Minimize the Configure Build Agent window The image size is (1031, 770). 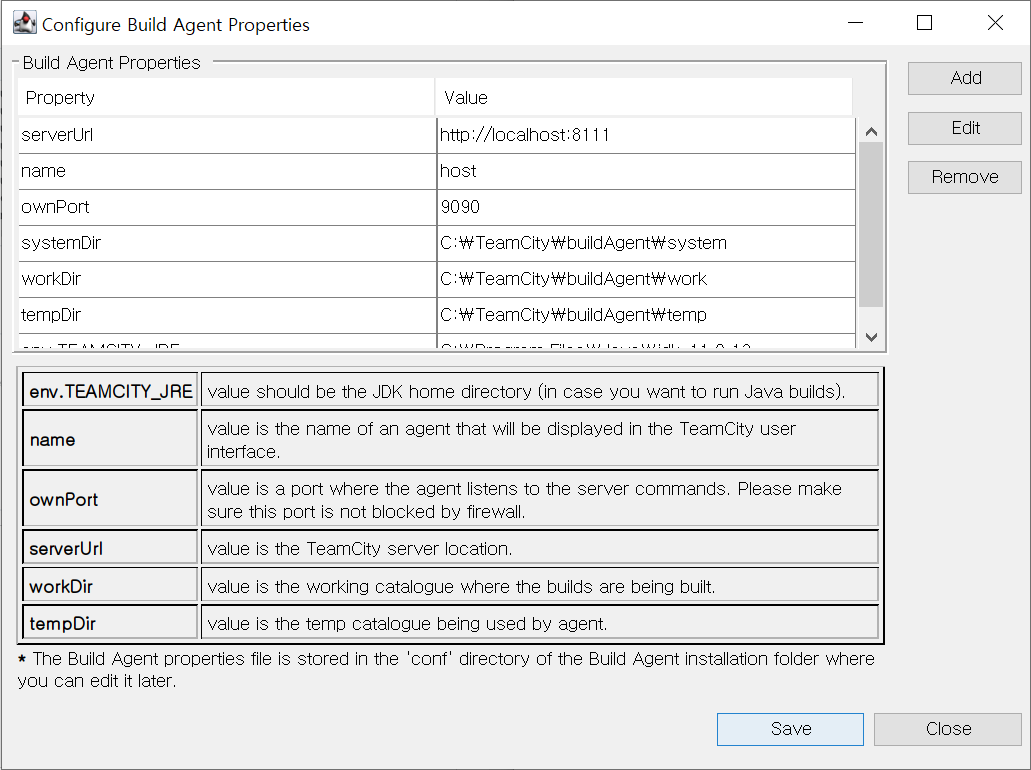[855, 23]
